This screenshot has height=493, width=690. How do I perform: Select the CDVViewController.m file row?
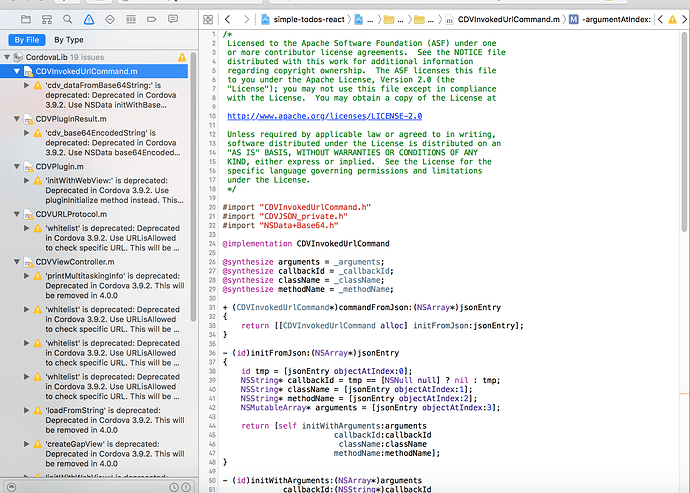(94, 262)
